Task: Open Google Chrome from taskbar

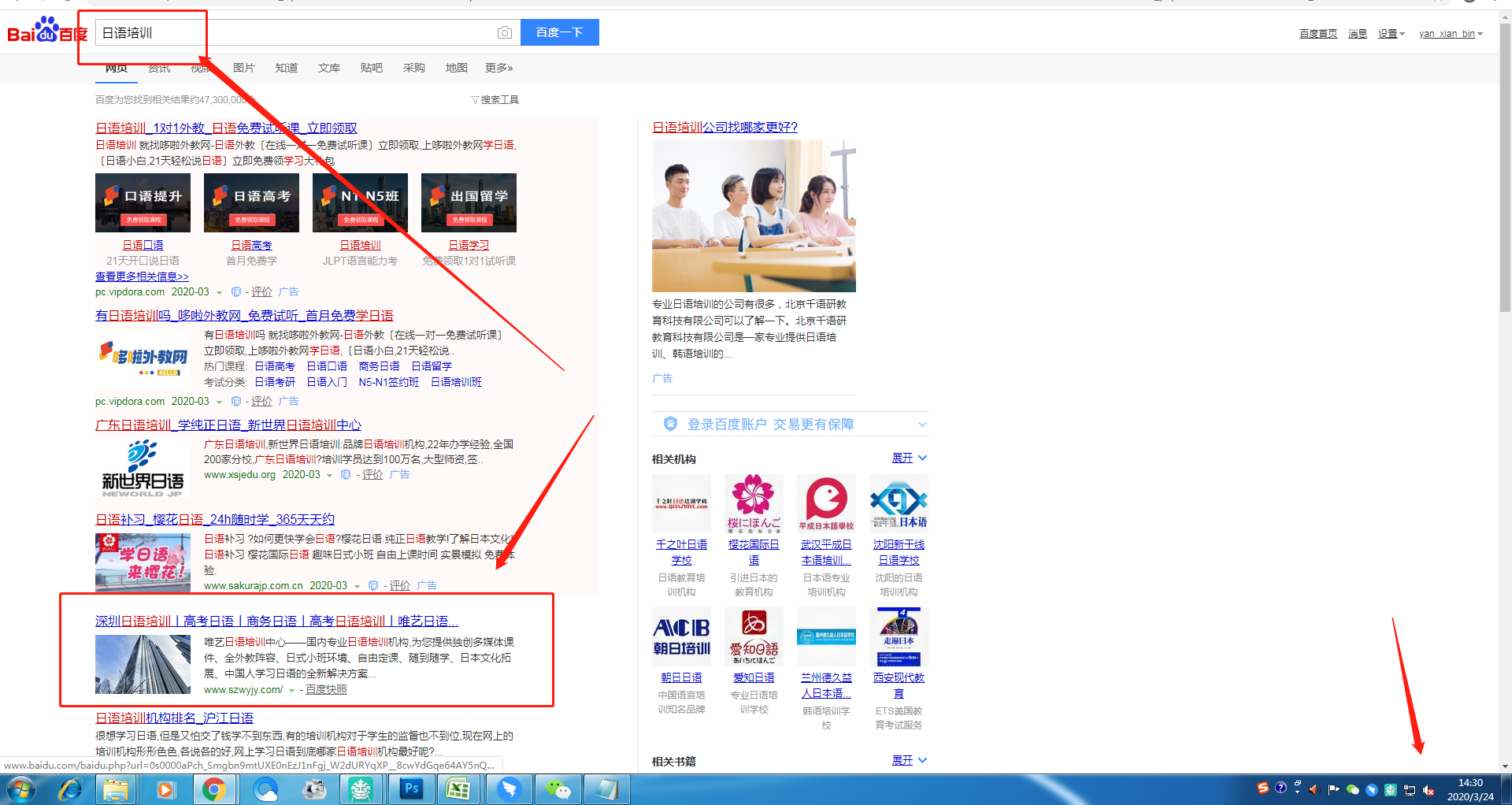Action: point(213,789)
